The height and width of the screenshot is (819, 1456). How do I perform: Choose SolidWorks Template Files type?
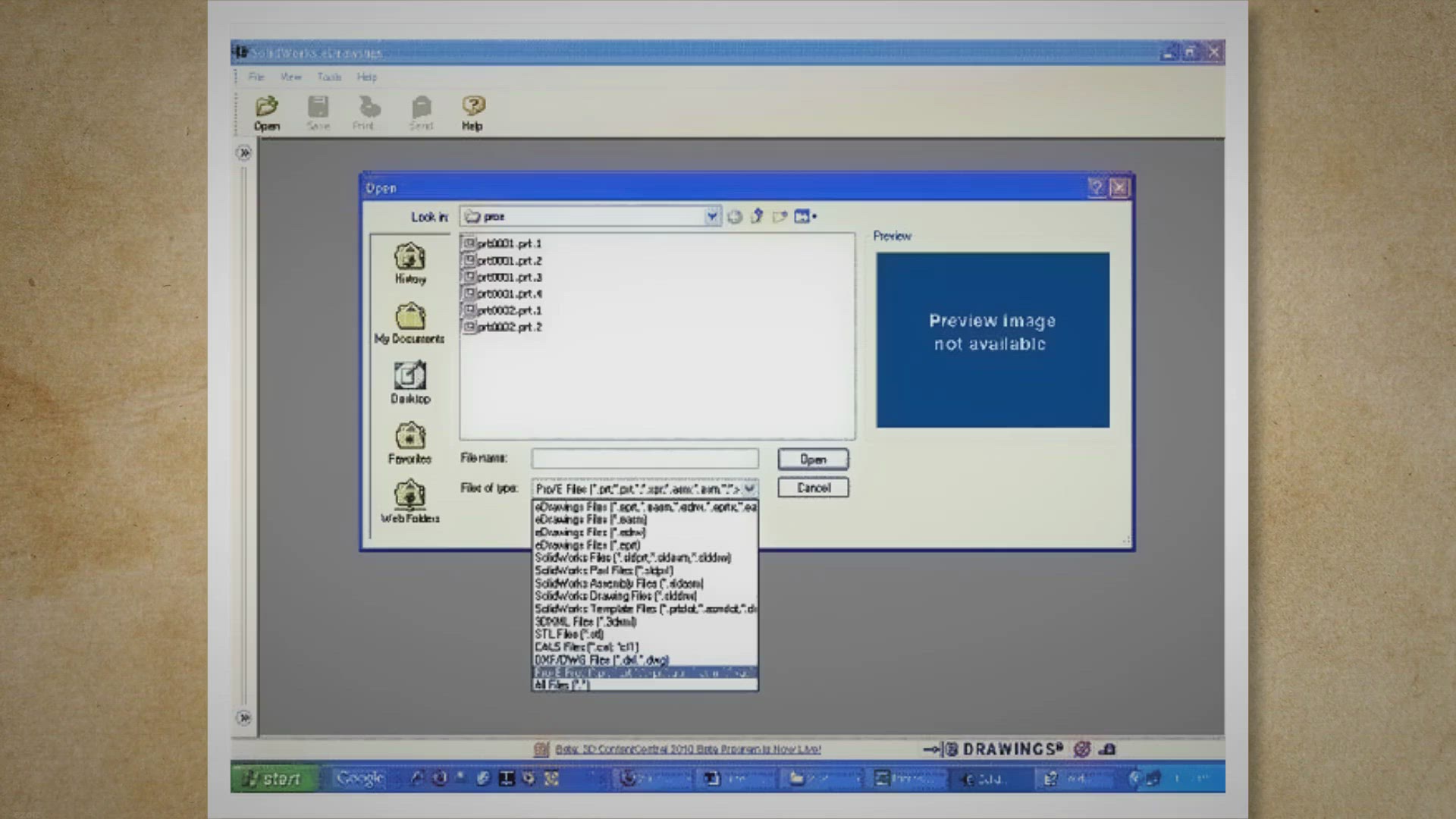(645, 609)
